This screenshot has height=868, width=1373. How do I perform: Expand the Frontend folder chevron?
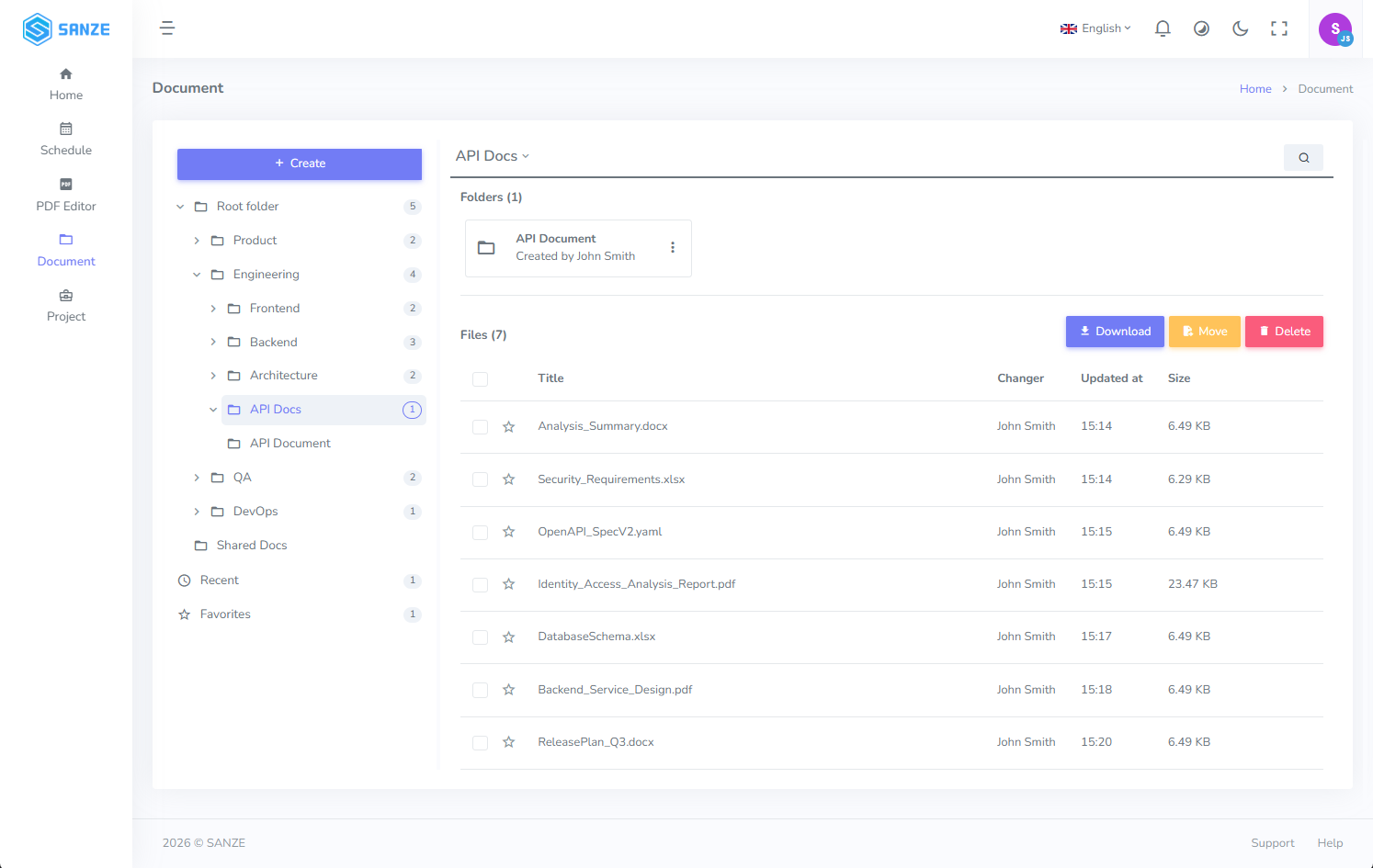pos(213,309)
